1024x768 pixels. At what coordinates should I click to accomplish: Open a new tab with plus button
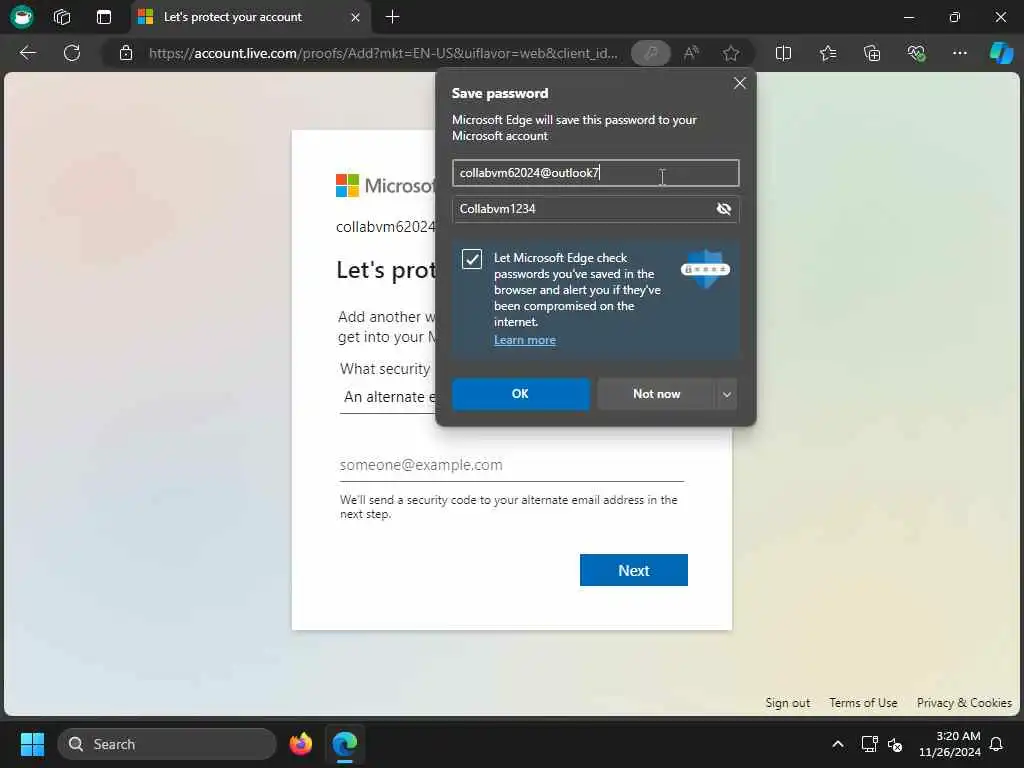tap(392, 16)
